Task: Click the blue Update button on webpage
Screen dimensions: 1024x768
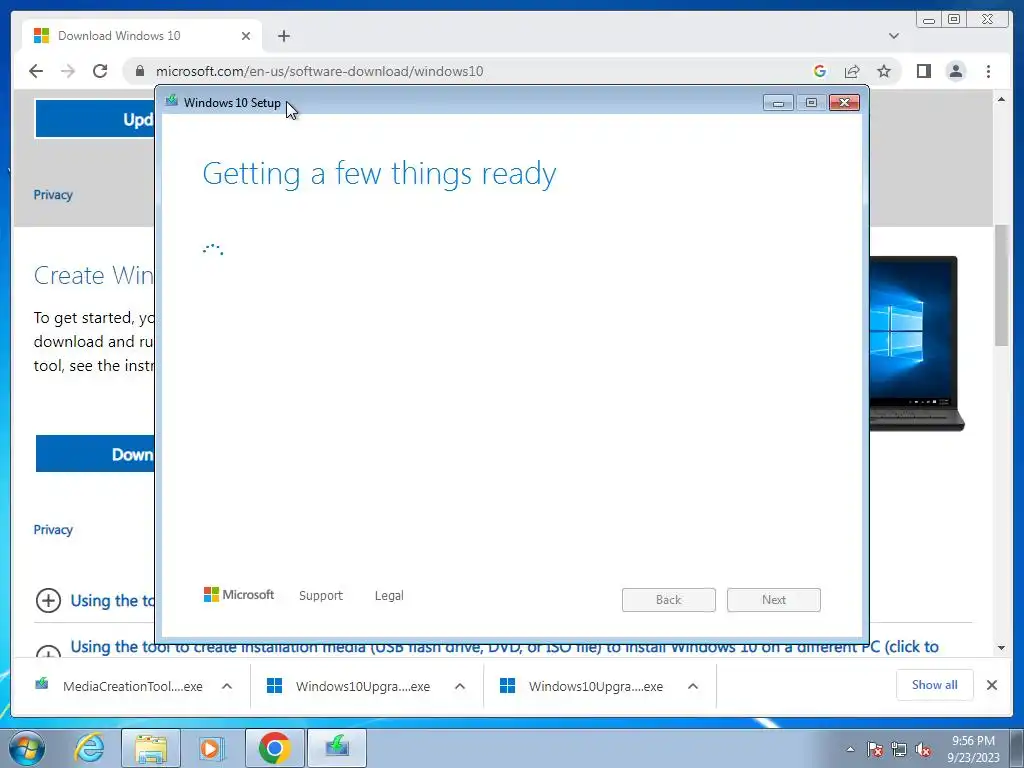Action: 95,119
